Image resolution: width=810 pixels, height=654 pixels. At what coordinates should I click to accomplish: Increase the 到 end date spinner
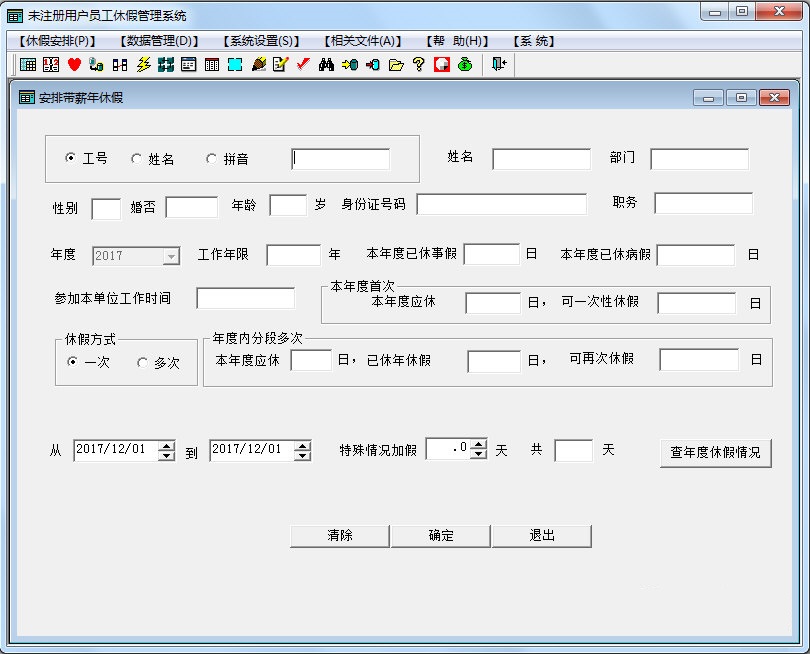302,446
